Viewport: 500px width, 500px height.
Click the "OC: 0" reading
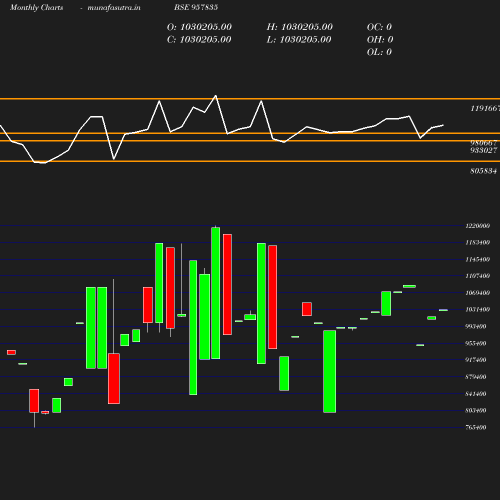click(x=379, y=27)
